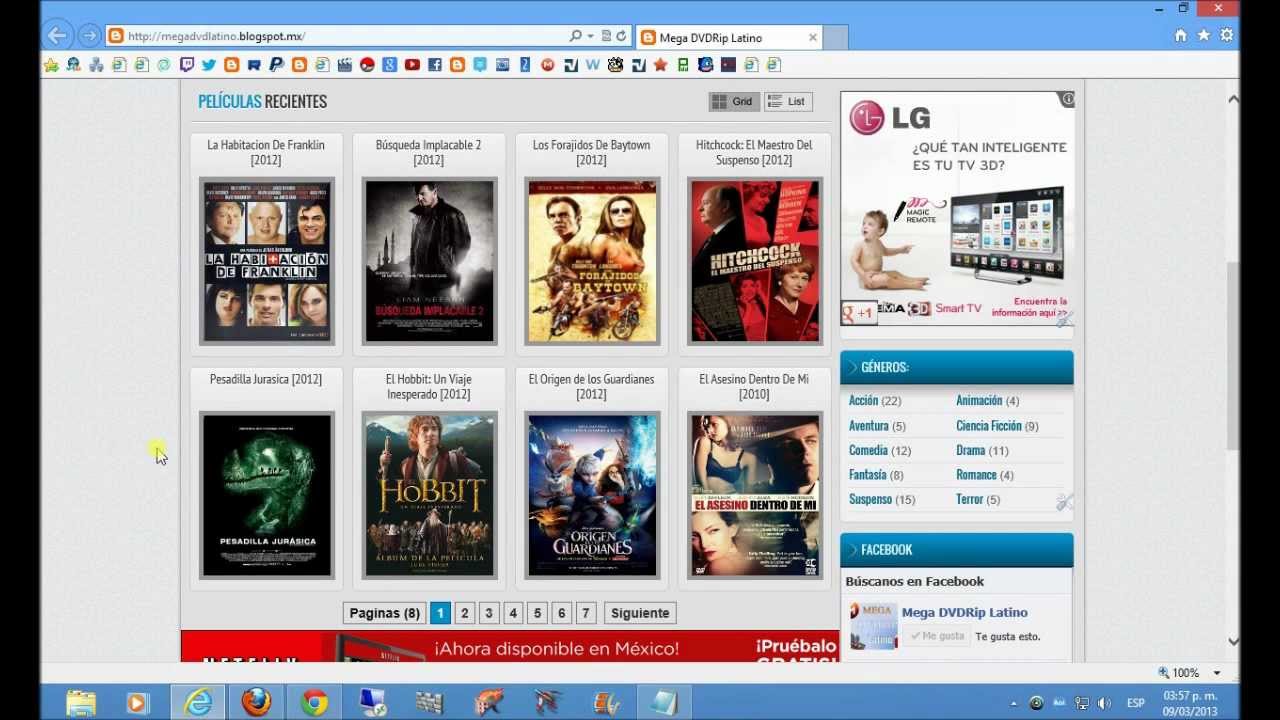Open the Google bookmark icon

click(x=389, y=65)
